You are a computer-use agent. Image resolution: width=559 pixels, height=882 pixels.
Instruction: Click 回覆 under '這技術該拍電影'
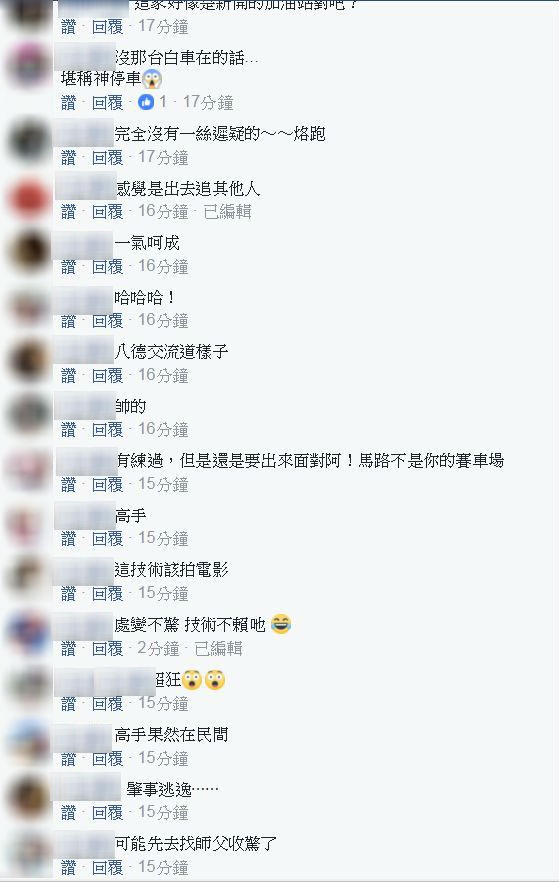[107, 593]
